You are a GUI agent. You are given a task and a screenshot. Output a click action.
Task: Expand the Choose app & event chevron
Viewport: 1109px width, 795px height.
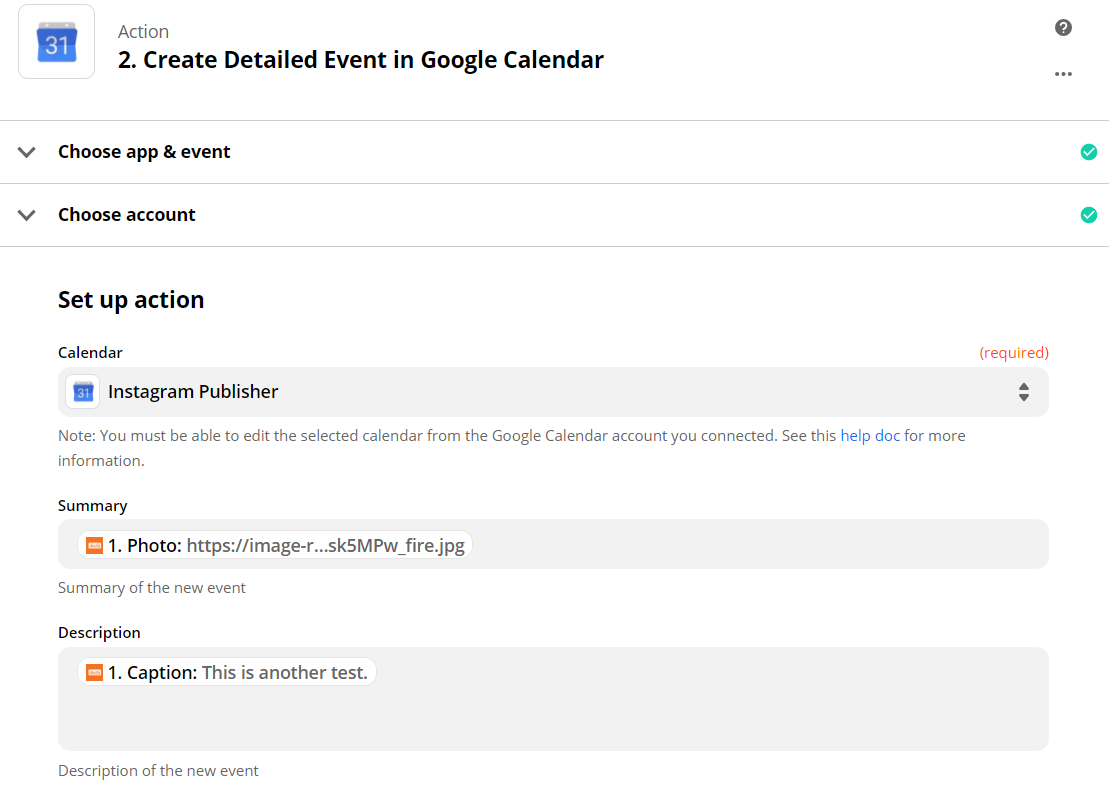click(x=27, y=152)
